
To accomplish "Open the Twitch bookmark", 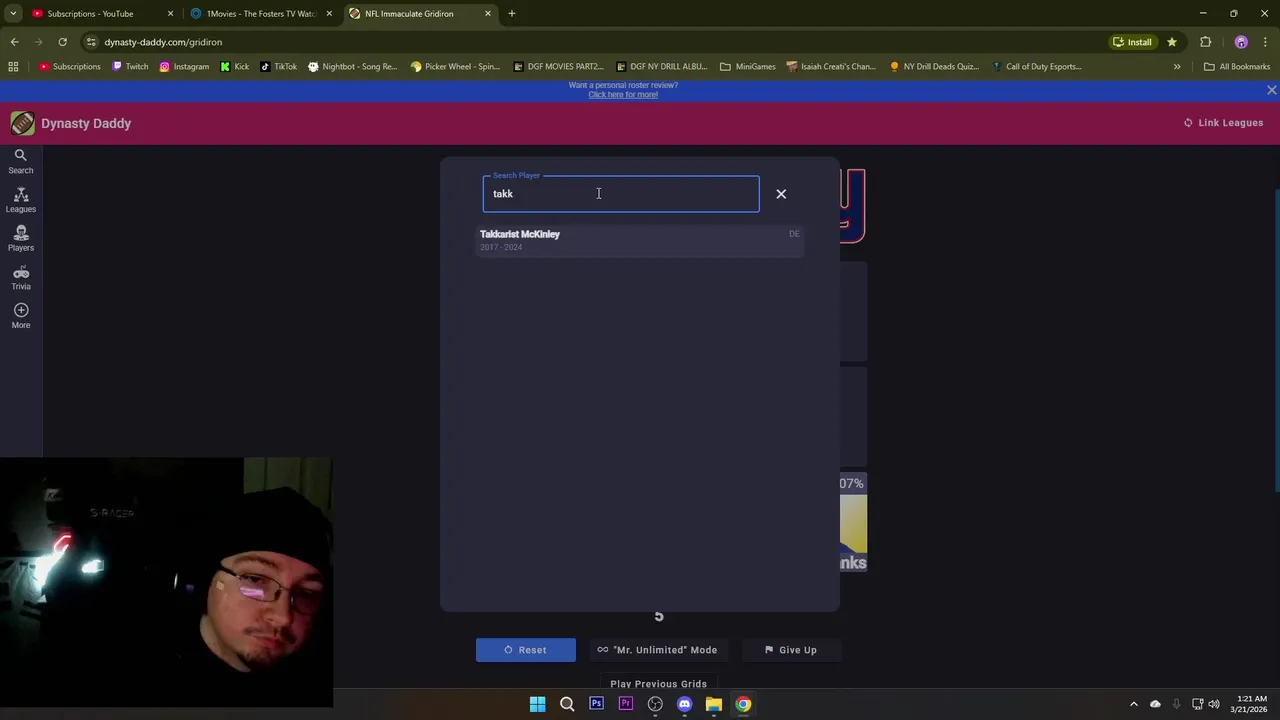I will click(130, 67).
